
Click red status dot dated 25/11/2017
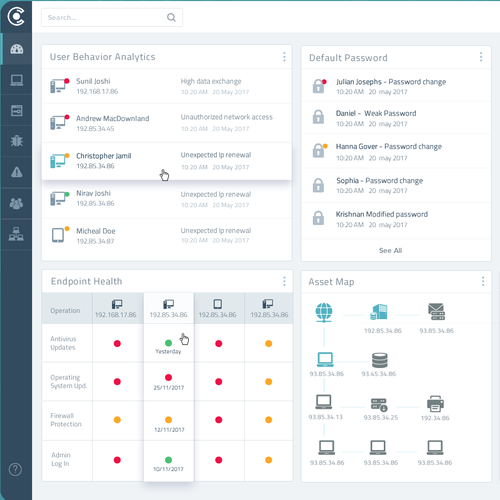pos(168,377)
